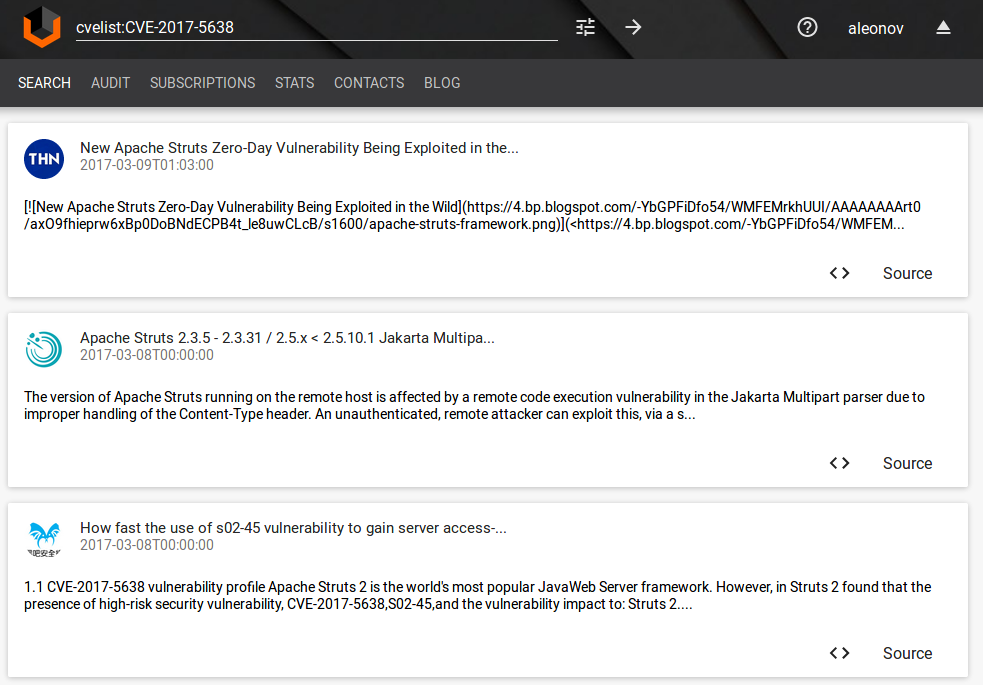The image size is (983, 685).
Task: Click the eject triangle icon beside aleonov
Action: tap(943, 28)
